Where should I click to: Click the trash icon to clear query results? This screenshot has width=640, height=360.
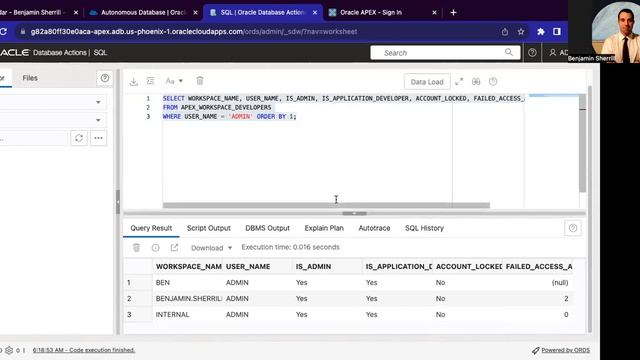point(136,247)
